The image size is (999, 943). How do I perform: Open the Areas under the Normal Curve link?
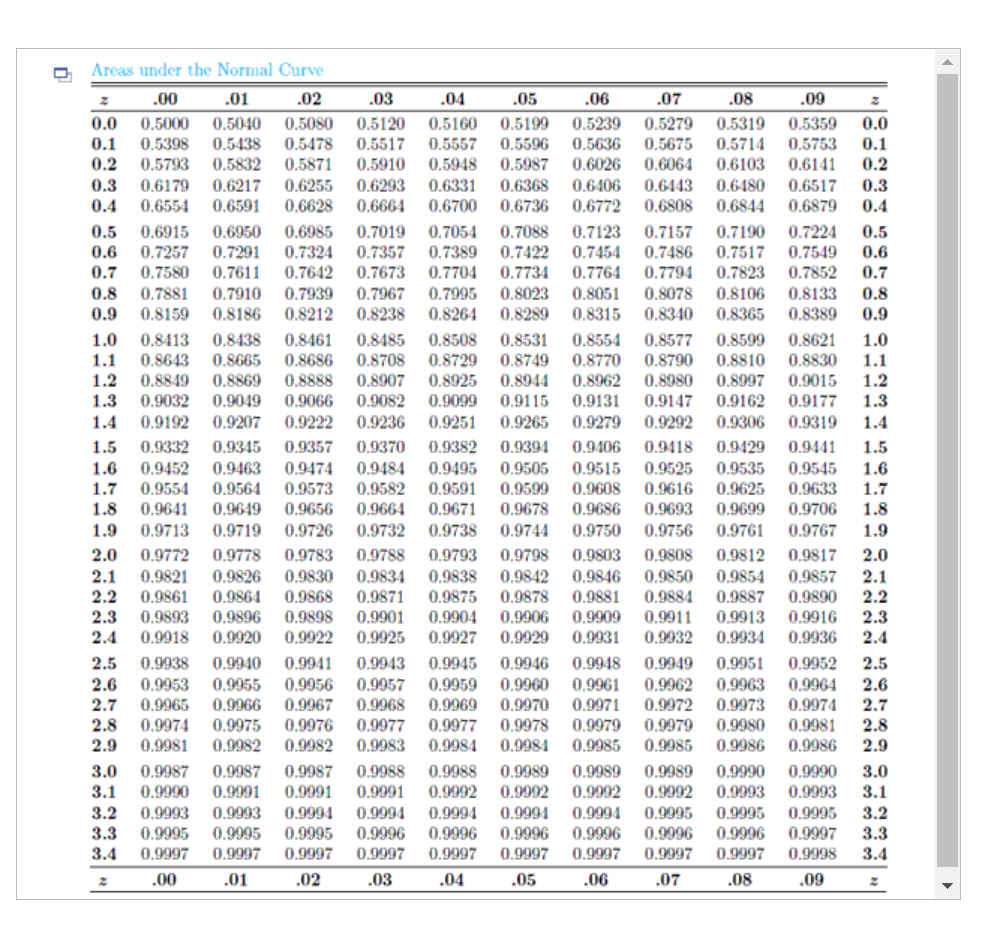[x=206, y=70]
